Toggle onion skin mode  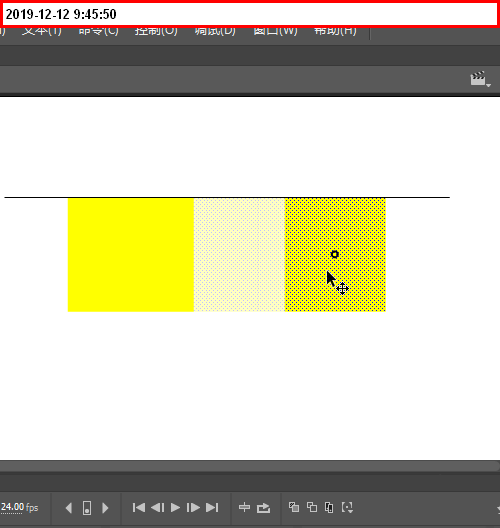tap(294, 507)
